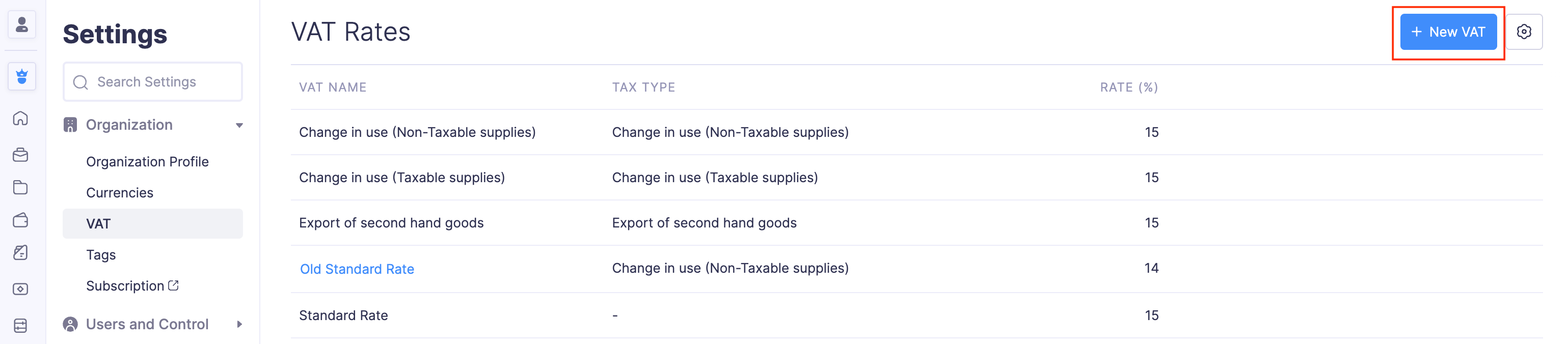Image resolution: width=1568 pixels, height=344 pixels.
Task: Open the banking card icon in the sidebar
Action: point(21,325)
